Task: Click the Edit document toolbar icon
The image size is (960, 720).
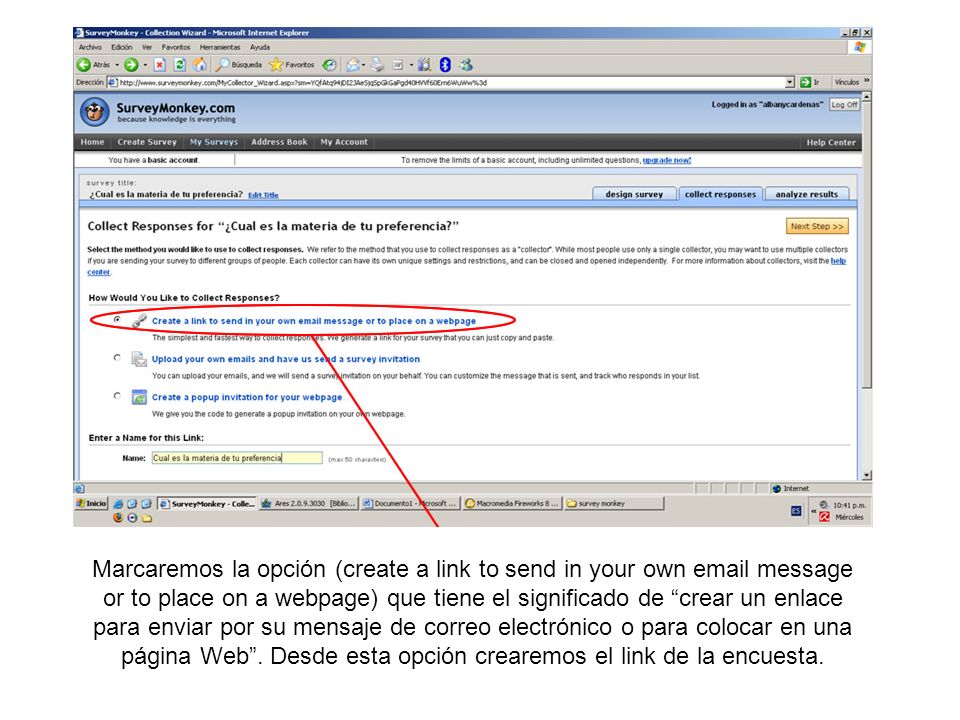Action: 397,64
